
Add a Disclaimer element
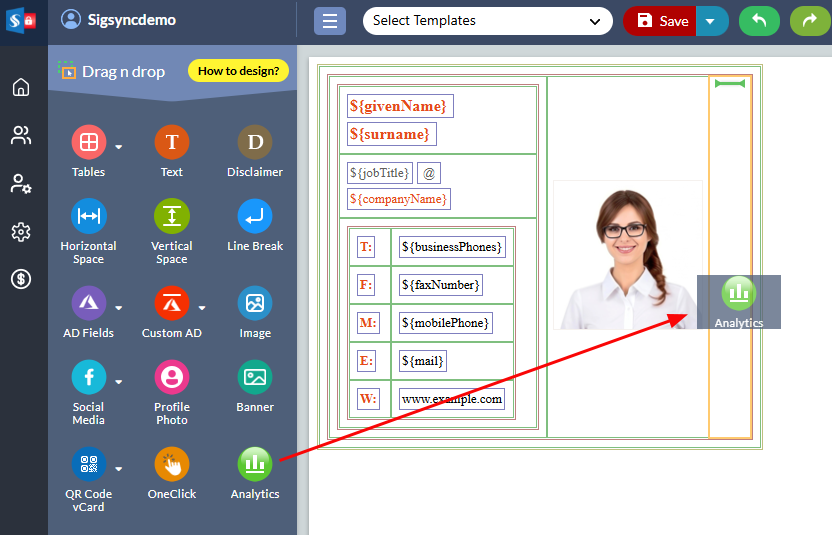[x=255, y=143]
